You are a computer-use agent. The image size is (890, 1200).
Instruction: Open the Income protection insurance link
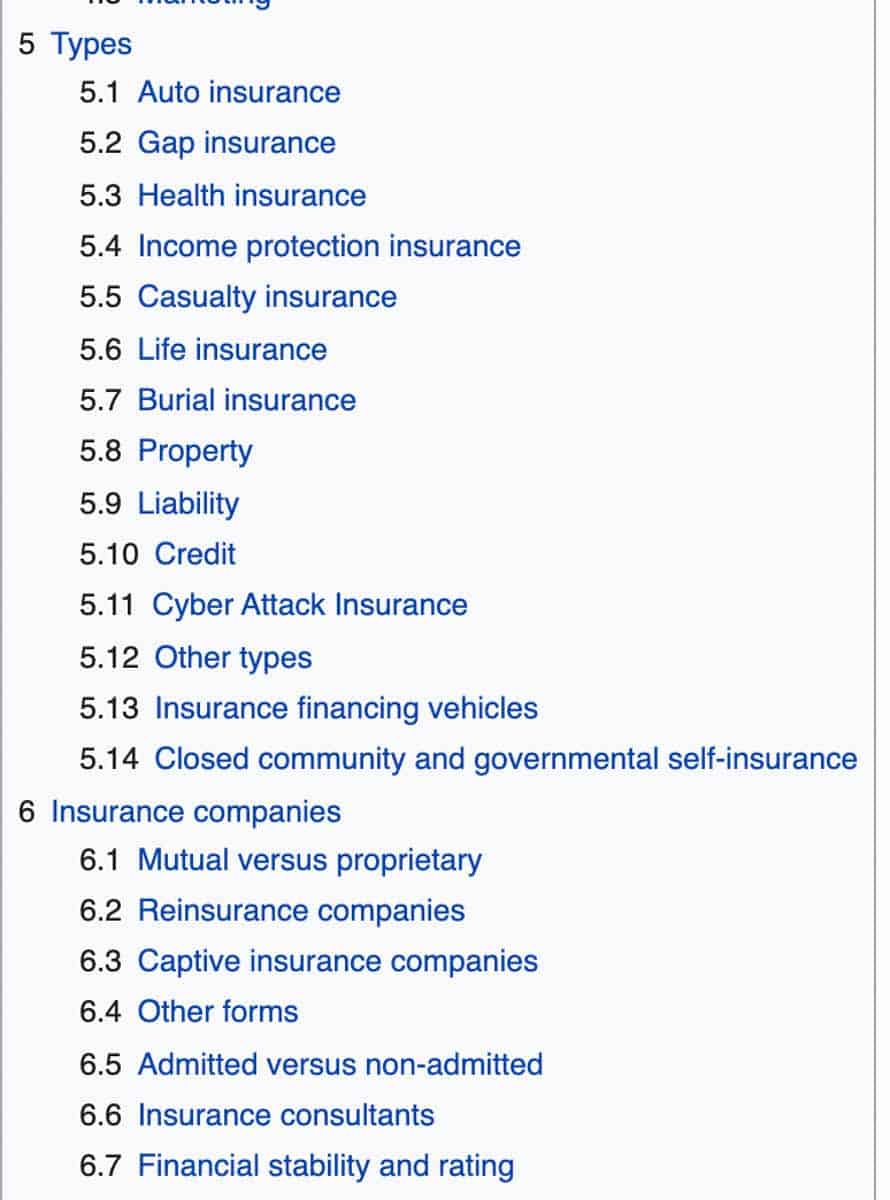pos(329,246)
